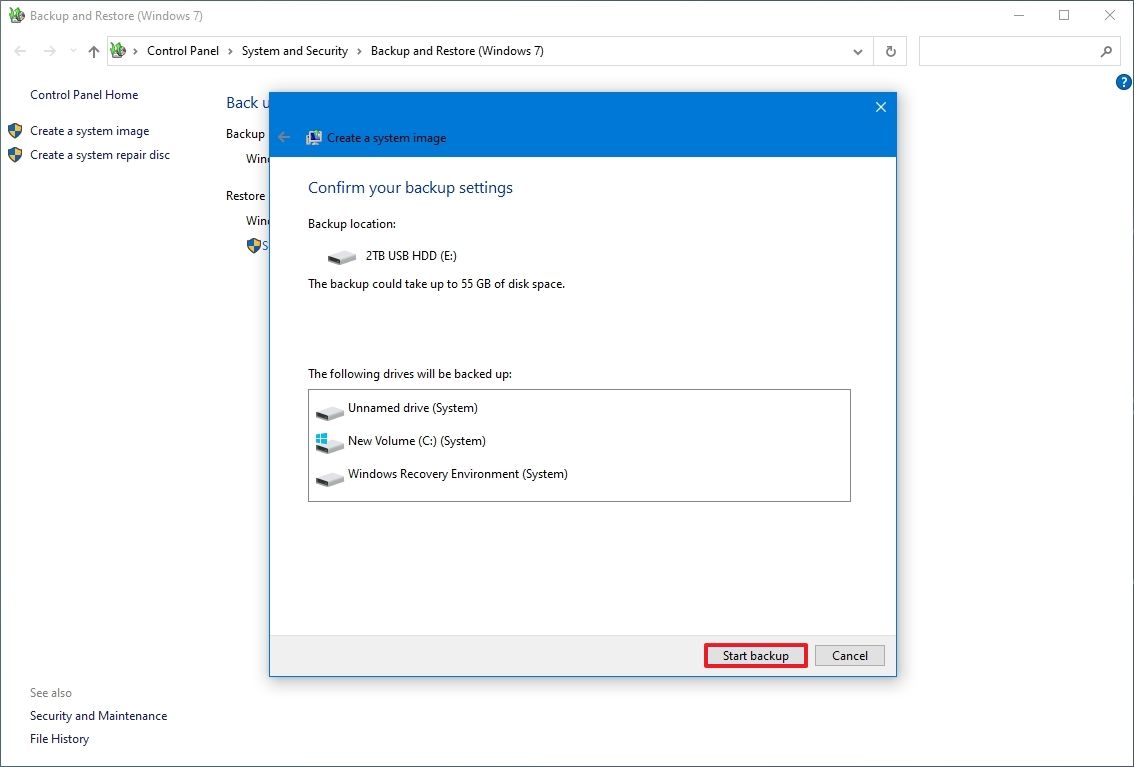Go to Control Panel Home
1134x767 pixels.
point(84,95)
